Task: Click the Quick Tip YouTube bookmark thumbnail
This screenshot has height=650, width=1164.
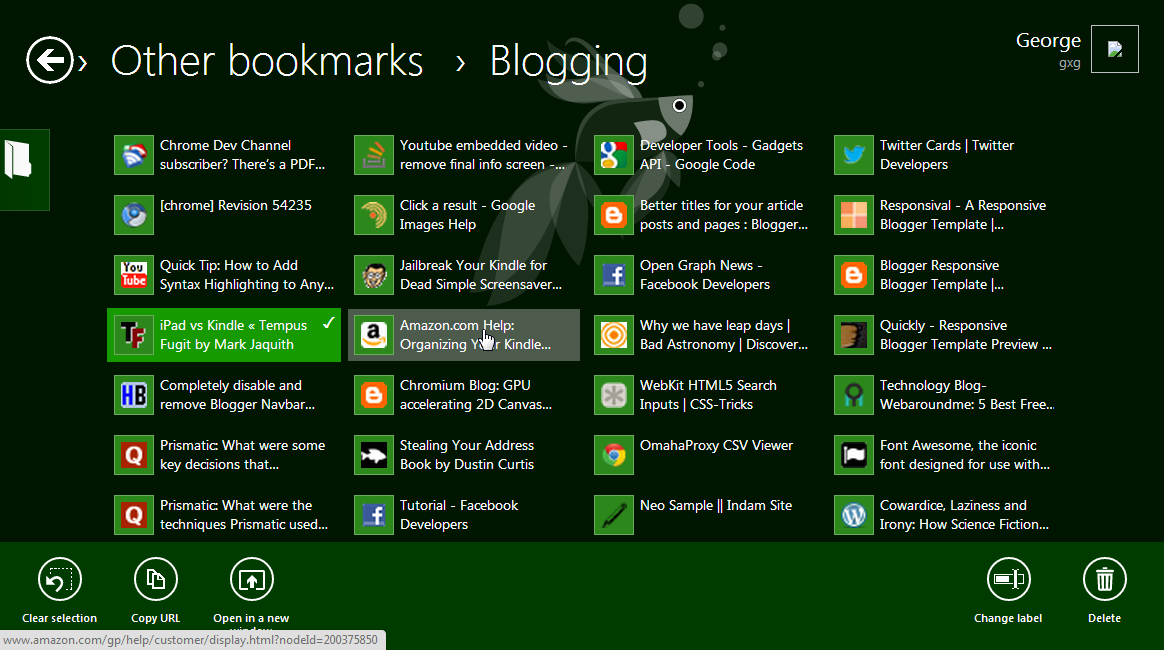Action: click(x=133, y=275)
